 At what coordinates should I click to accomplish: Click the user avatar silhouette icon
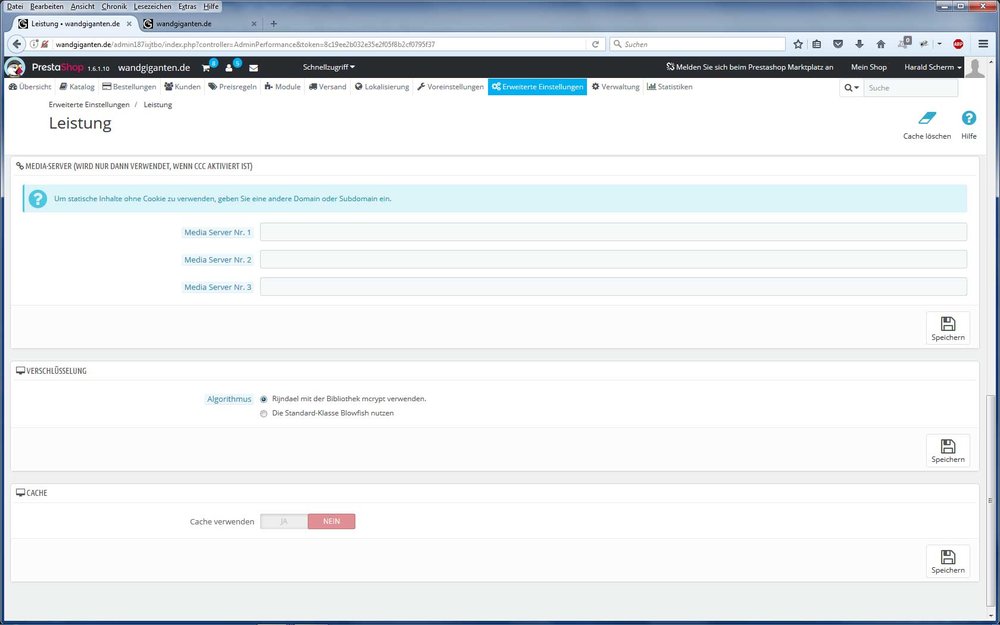coord(974,68)
